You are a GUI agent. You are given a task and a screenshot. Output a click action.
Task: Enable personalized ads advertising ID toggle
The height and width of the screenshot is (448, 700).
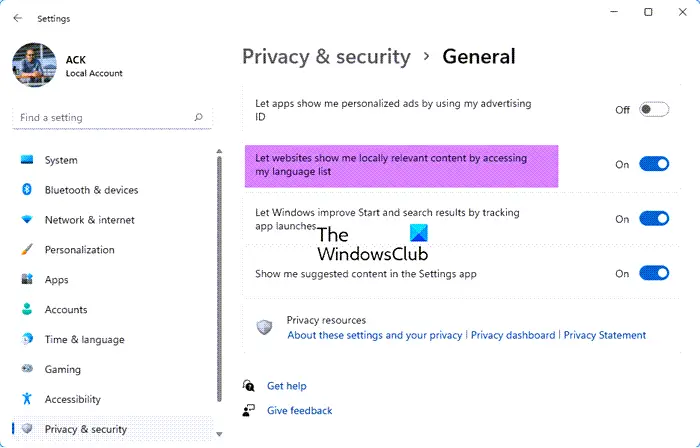coord(654,110)
